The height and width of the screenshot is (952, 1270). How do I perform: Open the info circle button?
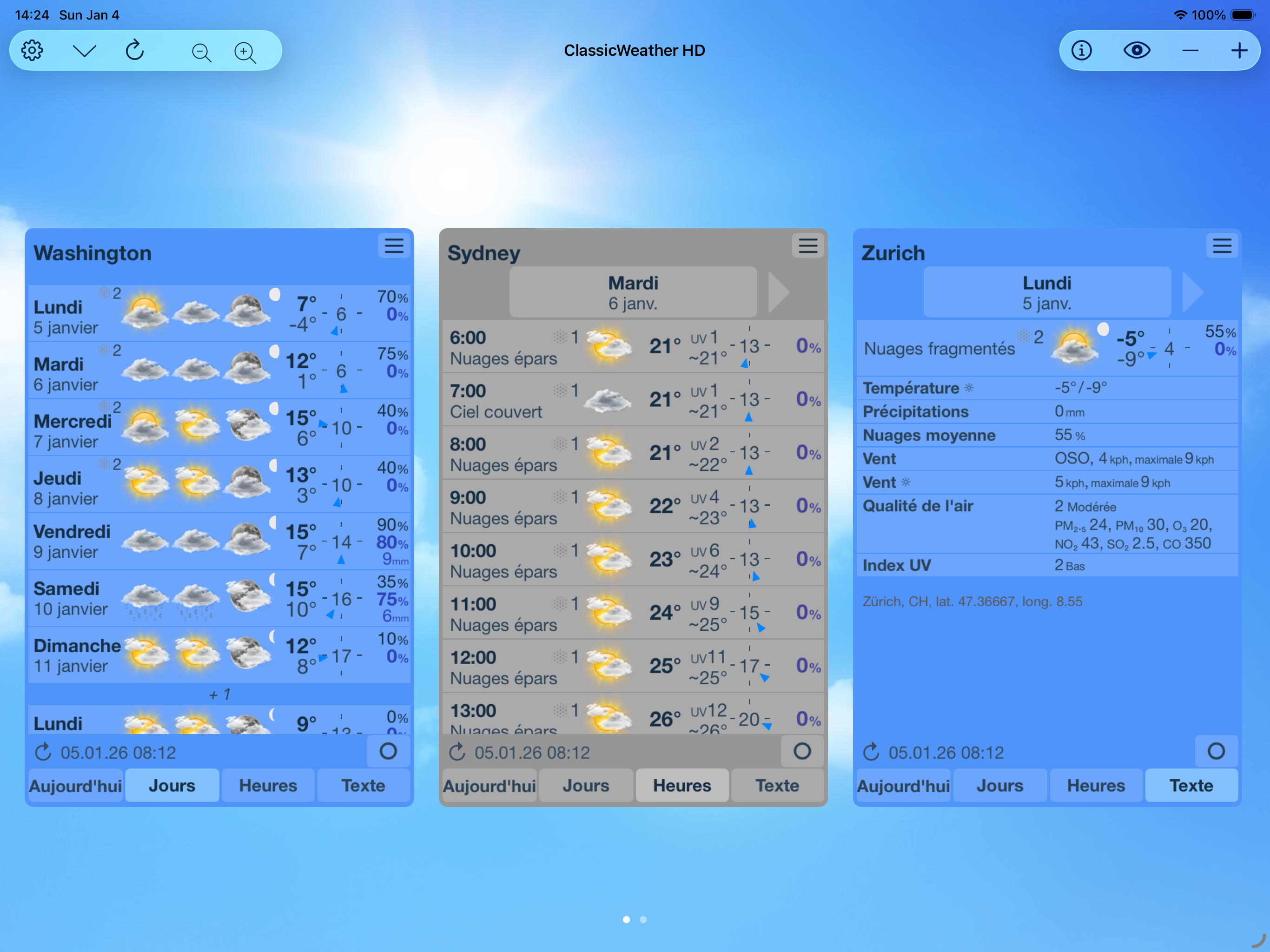tap(1082, 51)
